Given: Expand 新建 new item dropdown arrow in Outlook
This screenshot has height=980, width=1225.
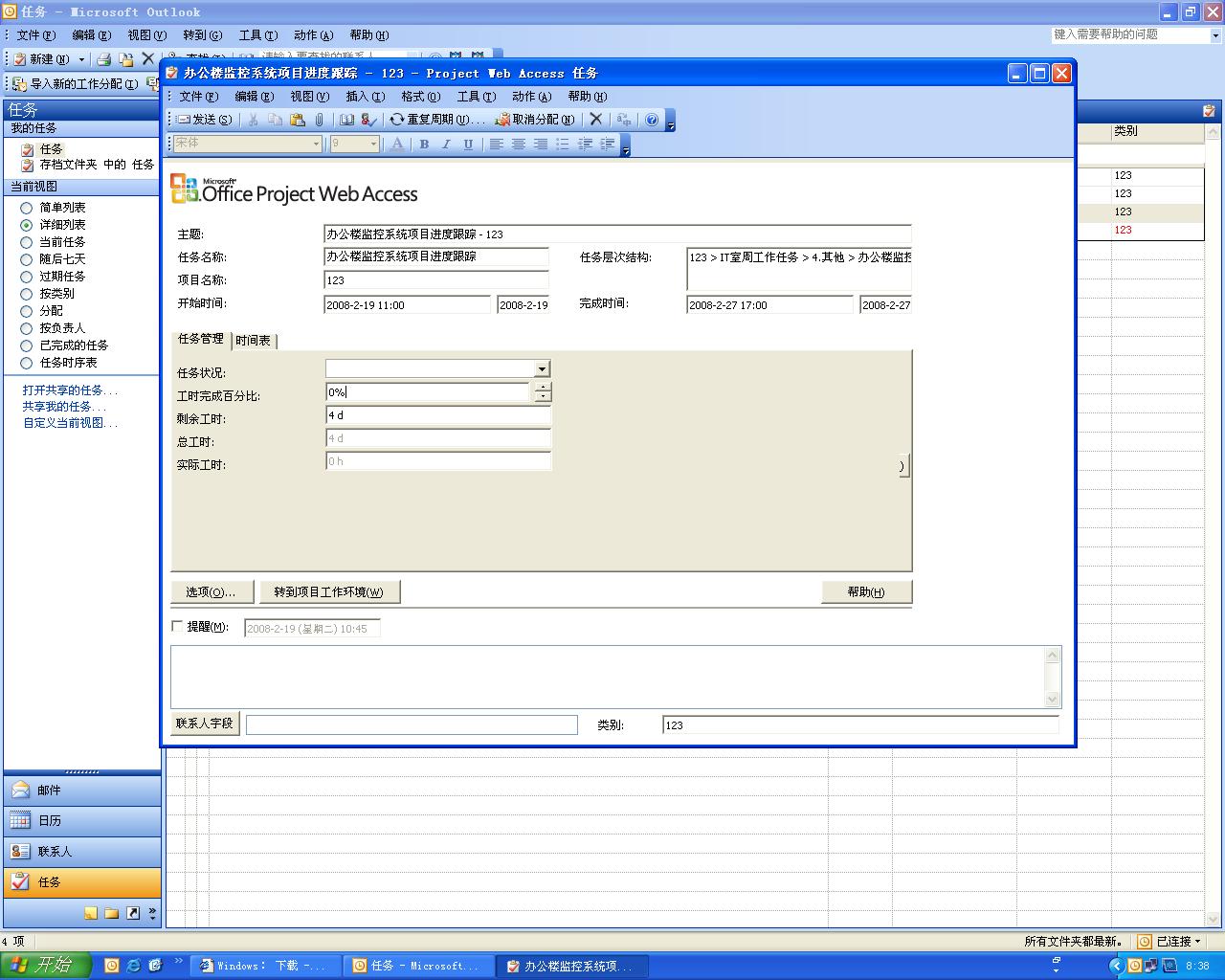Looking at the screenshot, I should pos(81,59).
